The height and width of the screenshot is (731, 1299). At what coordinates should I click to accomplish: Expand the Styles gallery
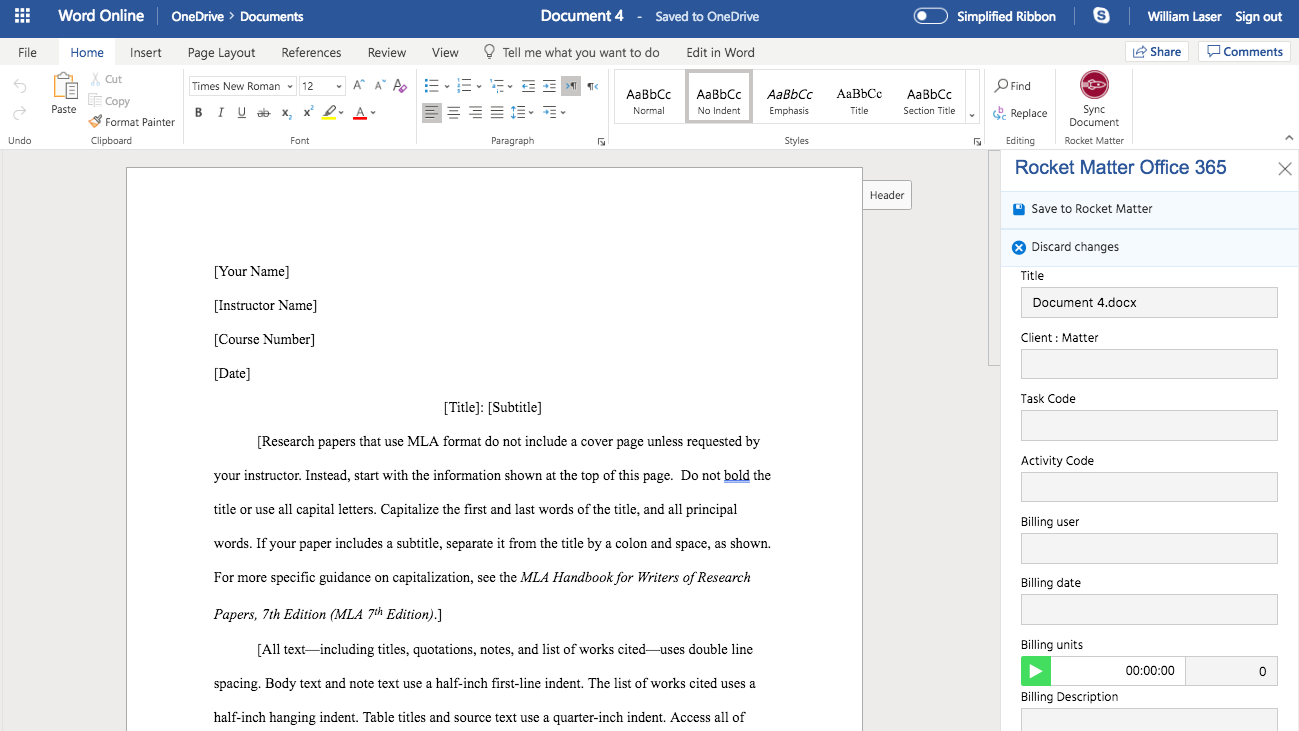972,115
